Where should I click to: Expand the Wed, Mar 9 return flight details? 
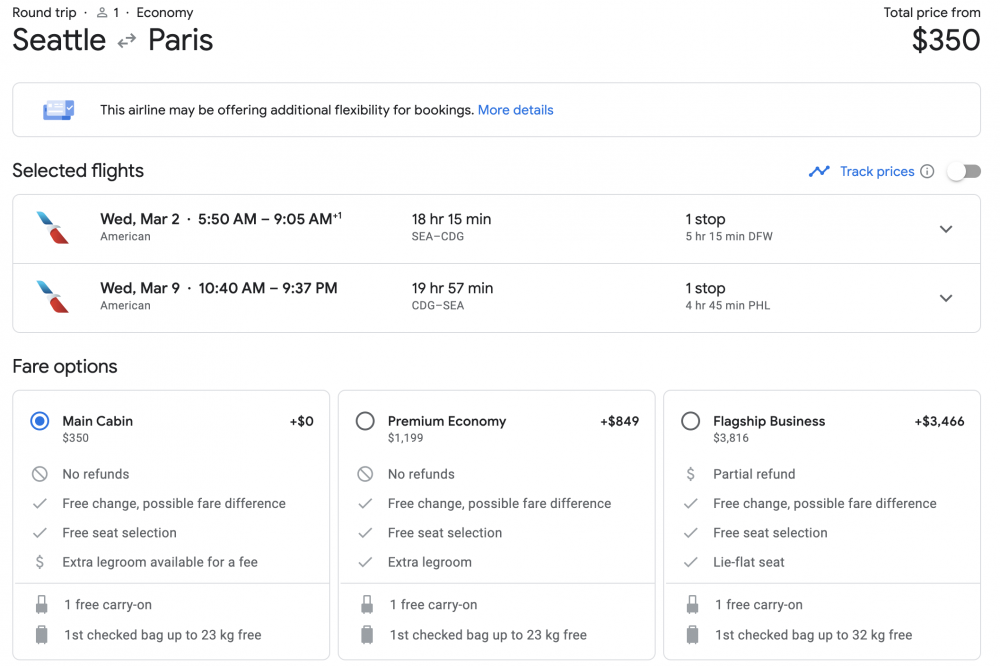tap(946, 298)
